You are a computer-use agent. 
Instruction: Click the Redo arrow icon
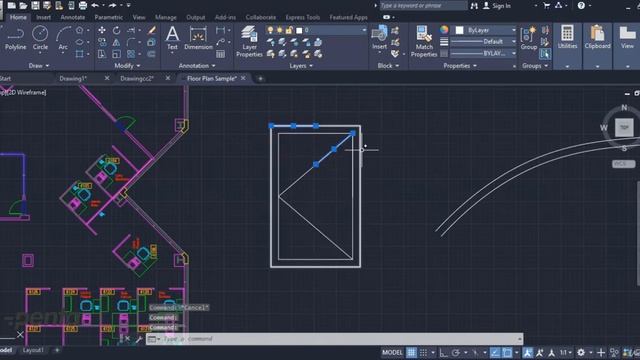click(x=112, y=5)
